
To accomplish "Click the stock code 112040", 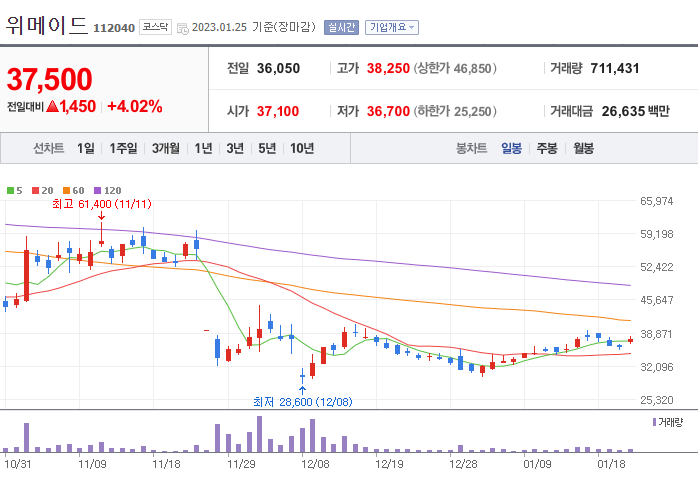I will coord(114,28).
